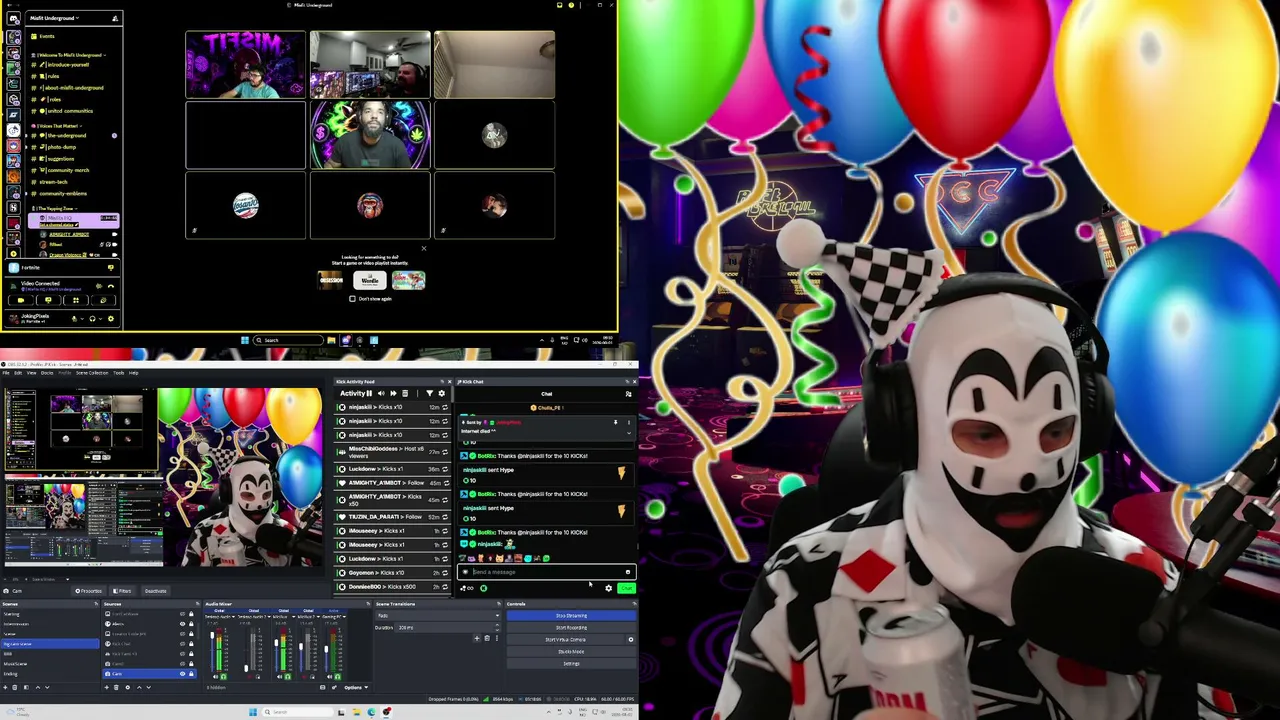Open Discord headphone output options arrow
The image size is (1280, 720).
[99, 319]
